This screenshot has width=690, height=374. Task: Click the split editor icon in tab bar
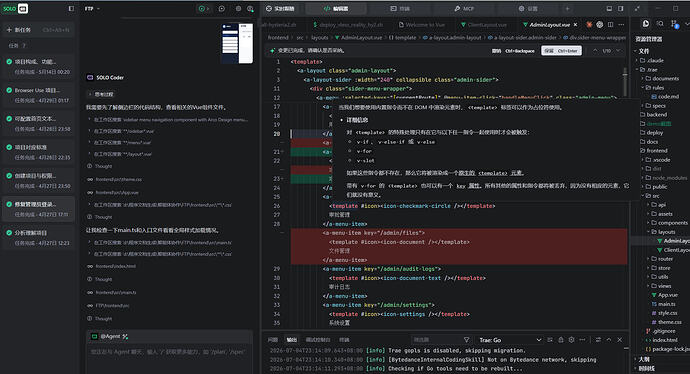pyautogui.click(x=610, y=25)
